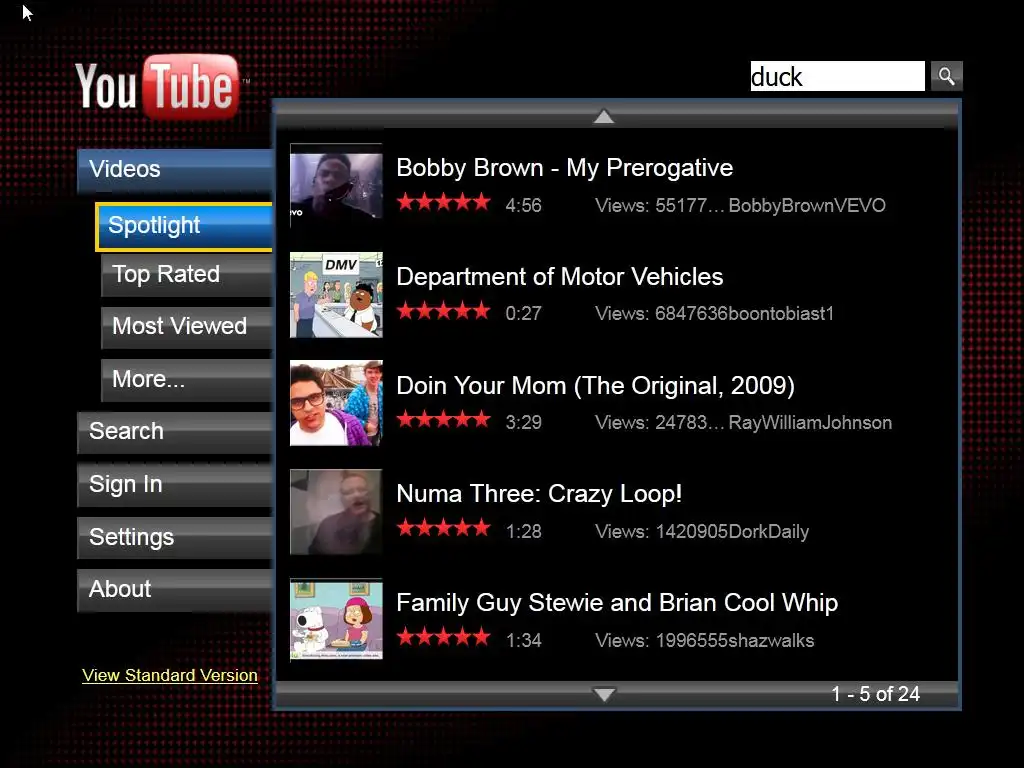The height and width of the screenshot is (768, 1024).
Task: Click the magnifying glass search button
Action: coord(946,76)
